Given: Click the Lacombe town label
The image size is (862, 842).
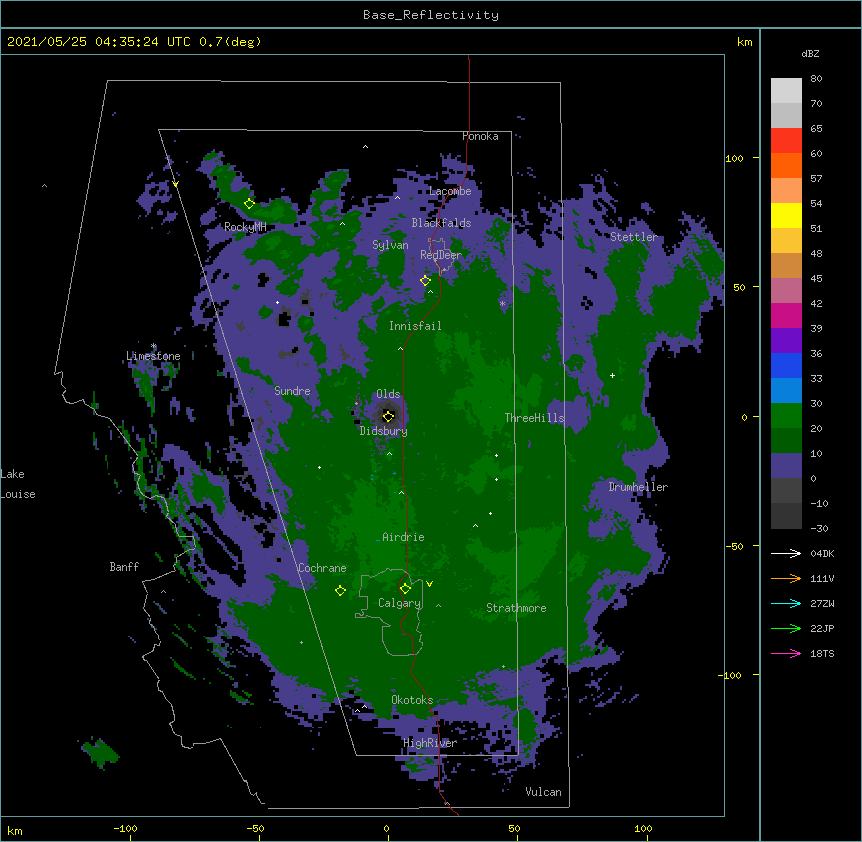Looking at the screenshot, I should pyautogui.click(x=450, y=191).
